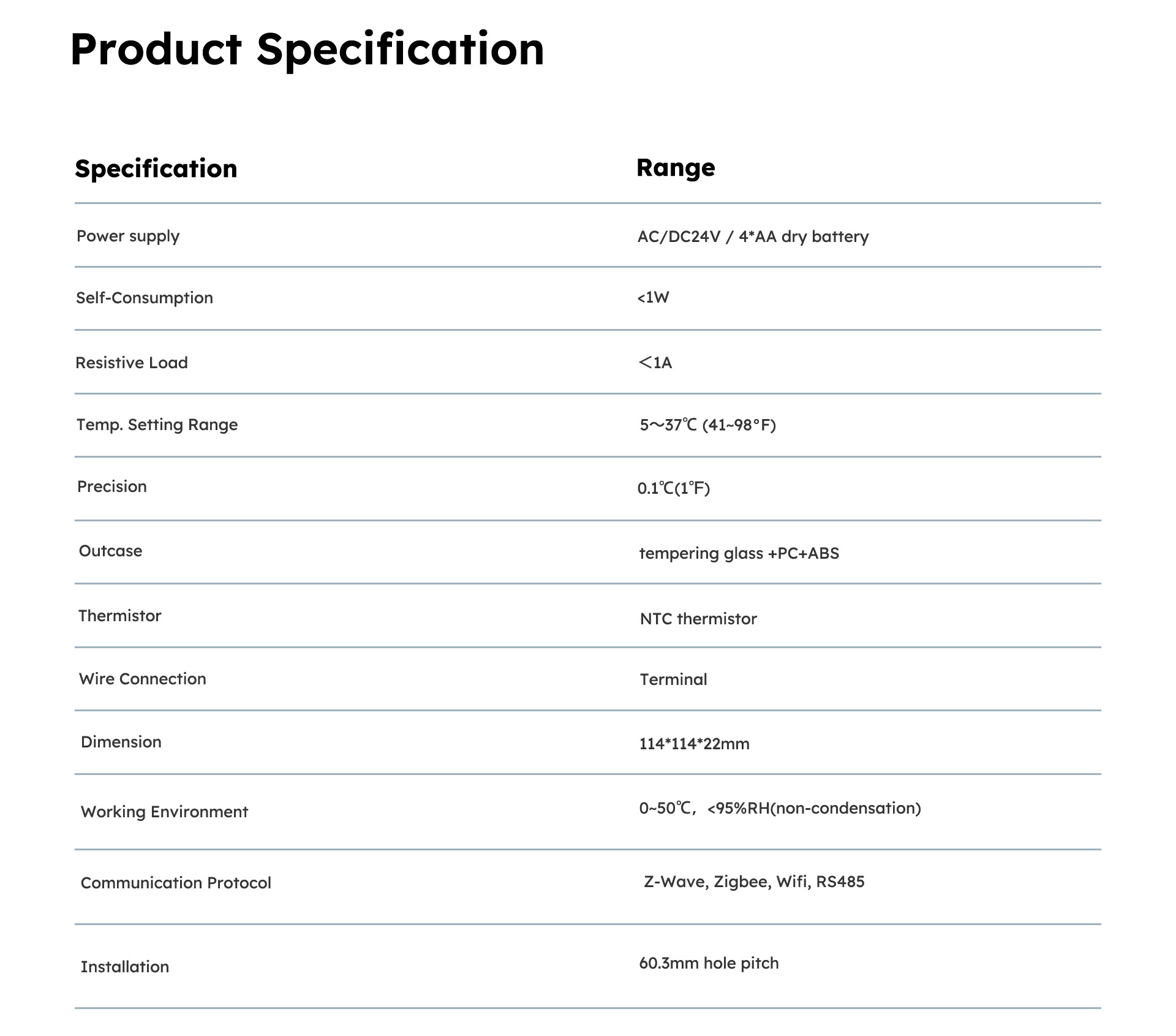Click the Z-Wave, Zigbee, Wifi, RS485 value
Viewport: 1176px width, 1036px height.
[754, 882]
